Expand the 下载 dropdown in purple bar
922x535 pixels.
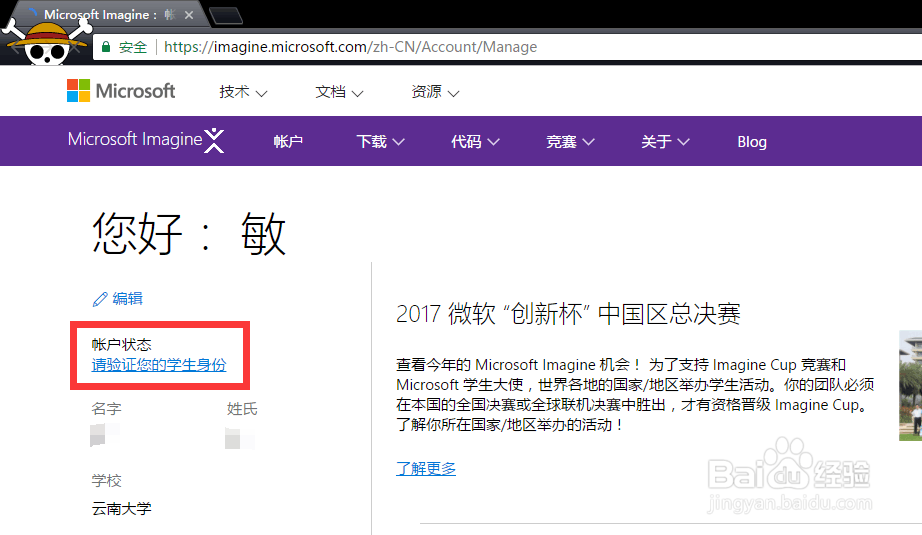coord(380,142)
